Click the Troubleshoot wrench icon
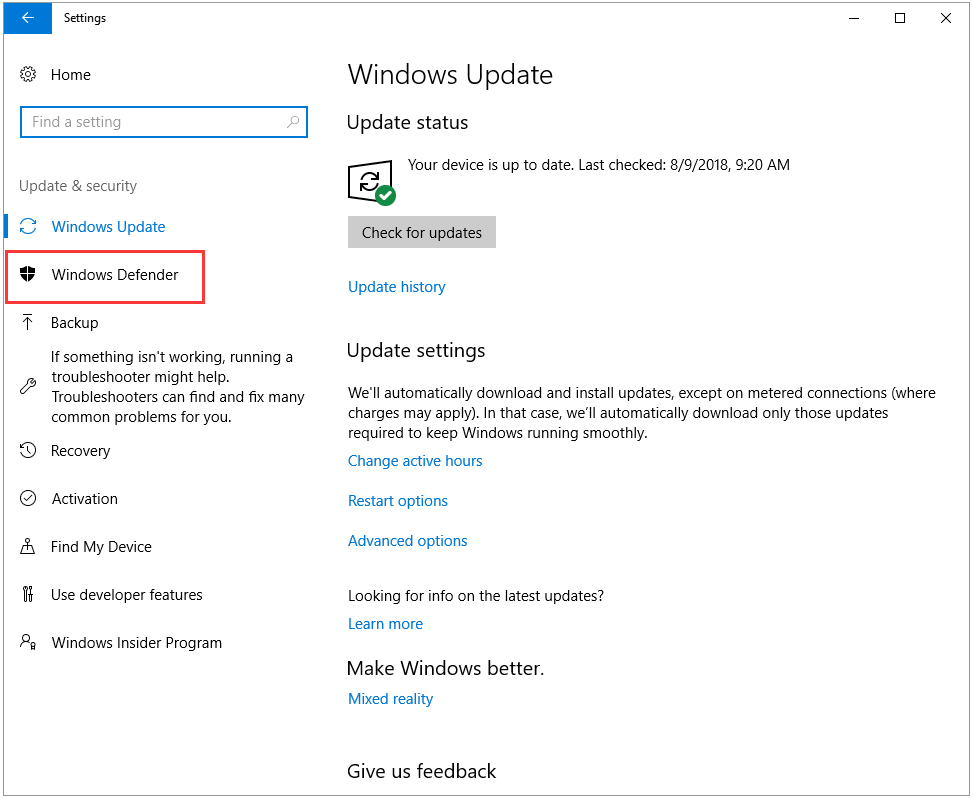 coord(28,386)
